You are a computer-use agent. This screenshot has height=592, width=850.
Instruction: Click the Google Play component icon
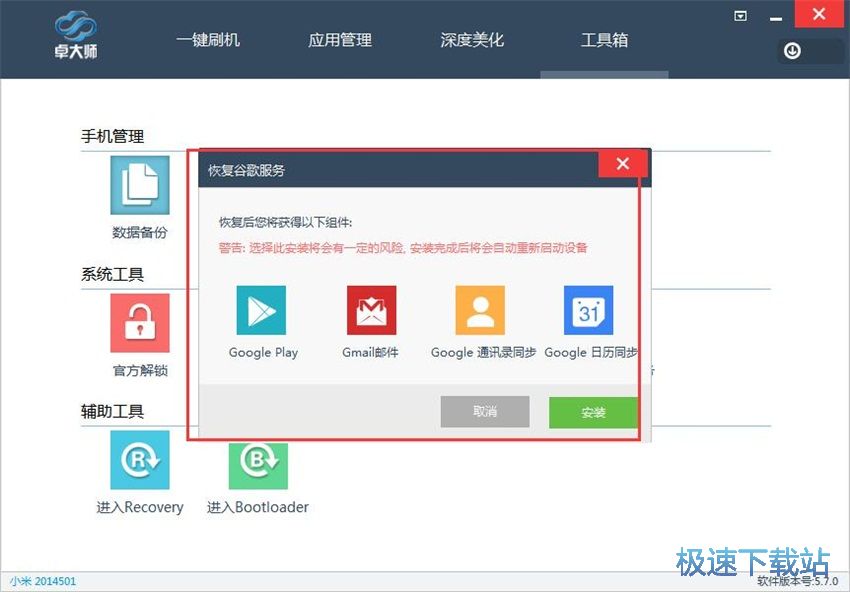click(x=261, y=310)
